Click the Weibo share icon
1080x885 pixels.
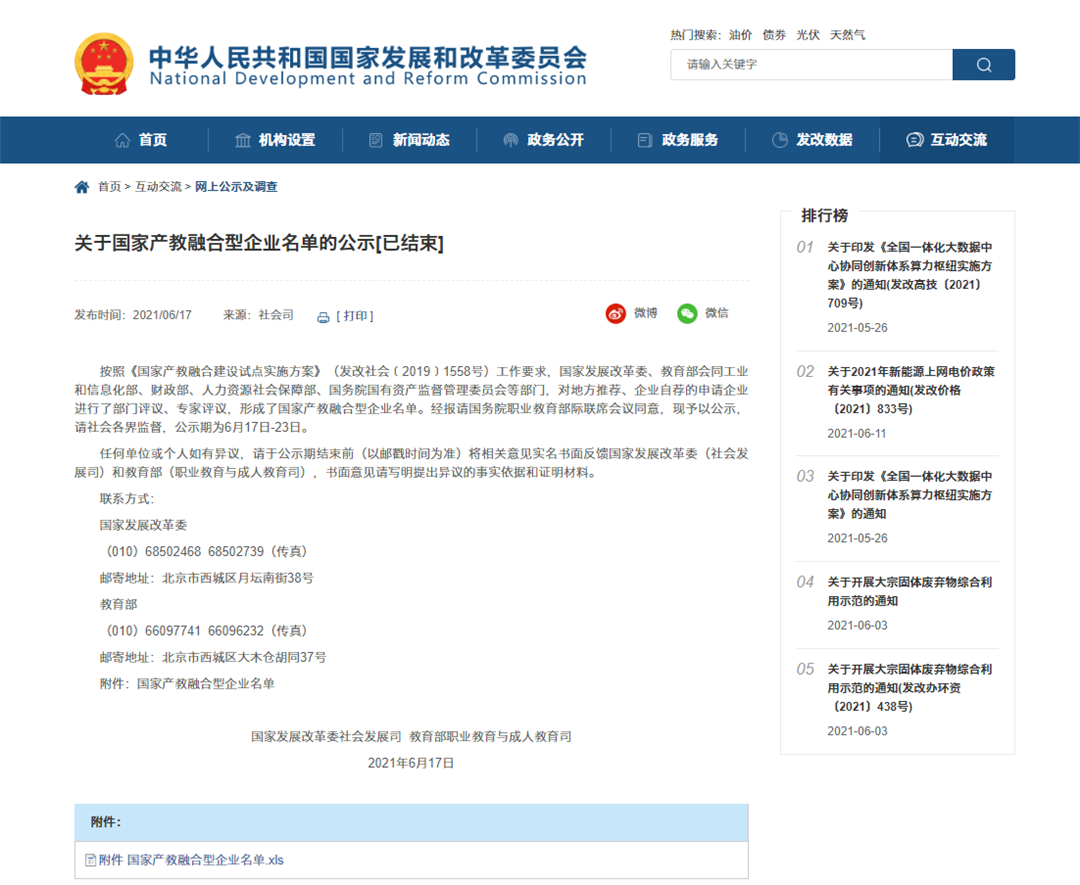(x=615, y=314)
